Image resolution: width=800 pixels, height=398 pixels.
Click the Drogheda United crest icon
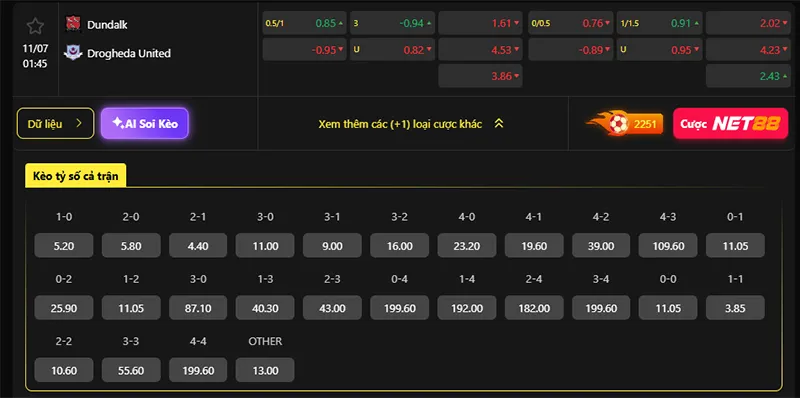[x=73, y=52]
